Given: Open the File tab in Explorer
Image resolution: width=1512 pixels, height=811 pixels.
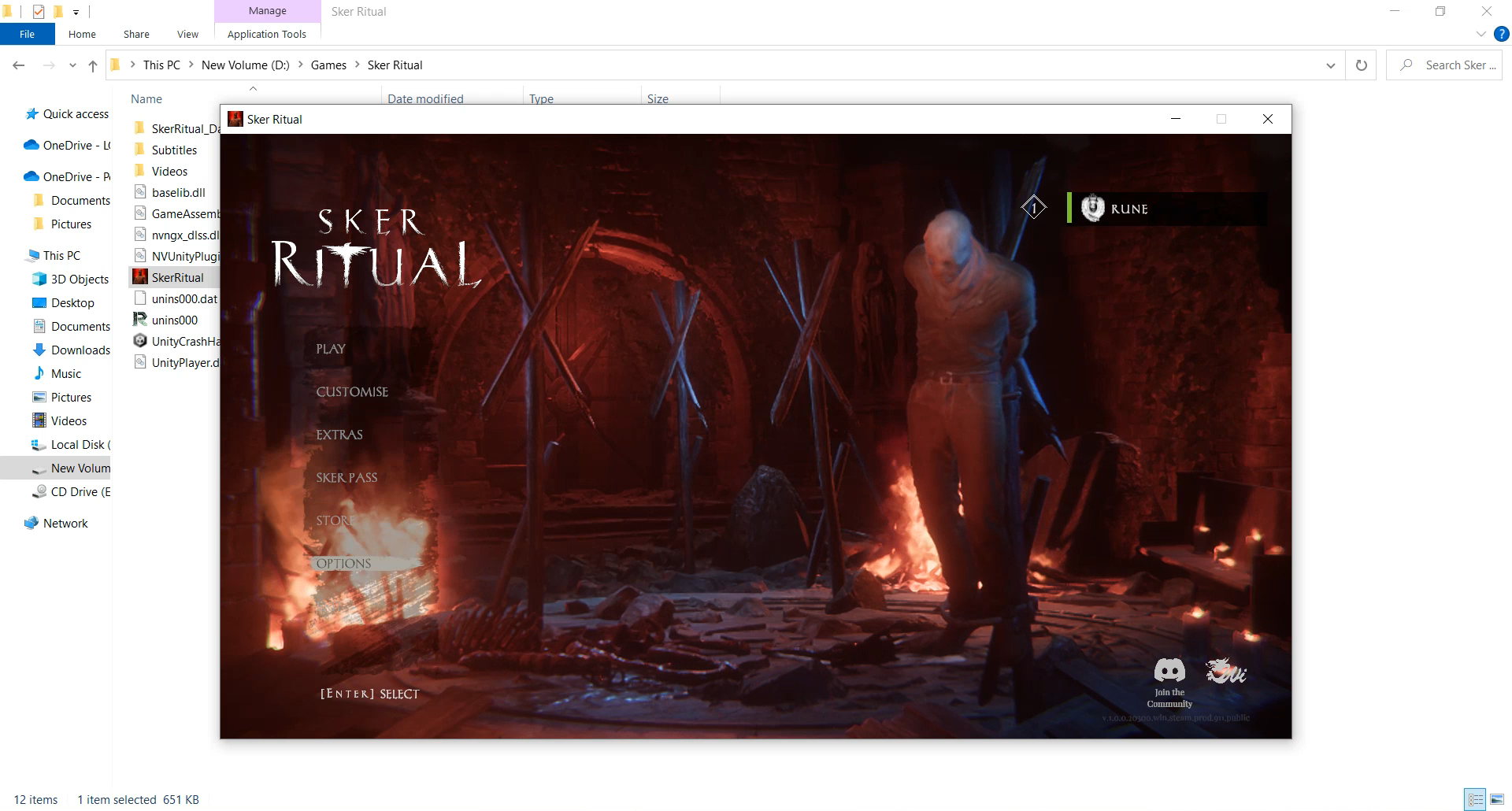Looking at the screenshot, I should [27, 34].
